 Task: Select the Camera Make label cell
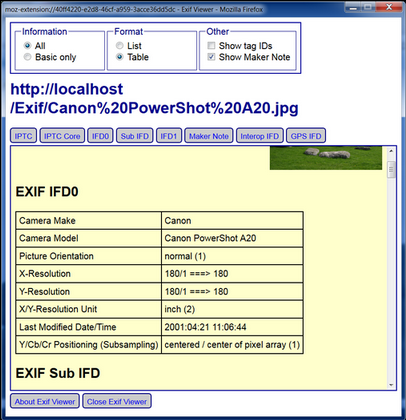(89, 220)
